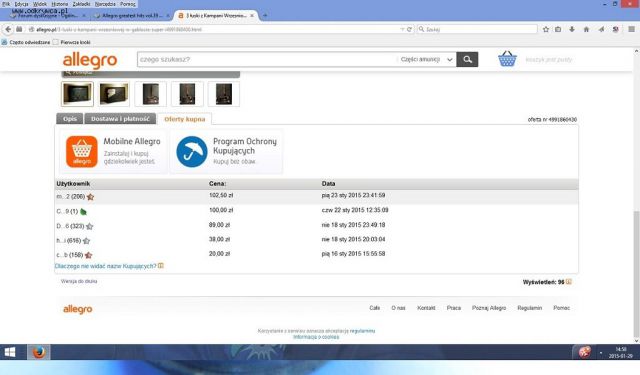Click the footer Allegro logo
Viewport: 640px width, 375px height.
click(78, 309)
